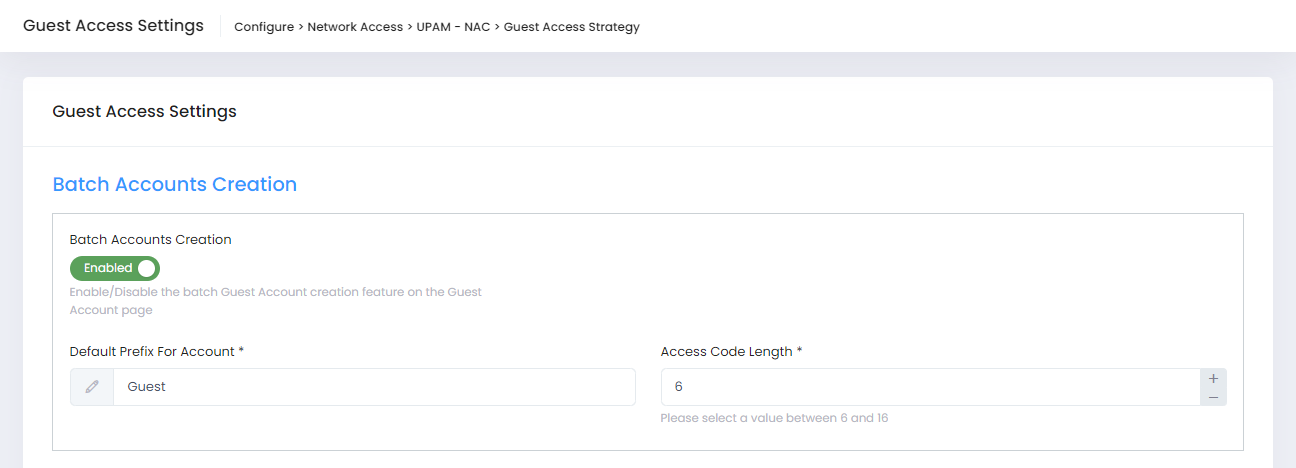Click the Default Prefix input containing Guest

coord(374,387)
